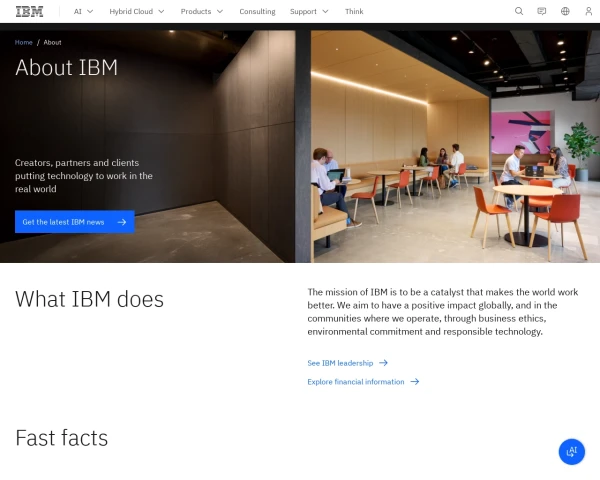600x480 pixels.
Task: Open the globe region selector icon
Action: click(565, 11)
